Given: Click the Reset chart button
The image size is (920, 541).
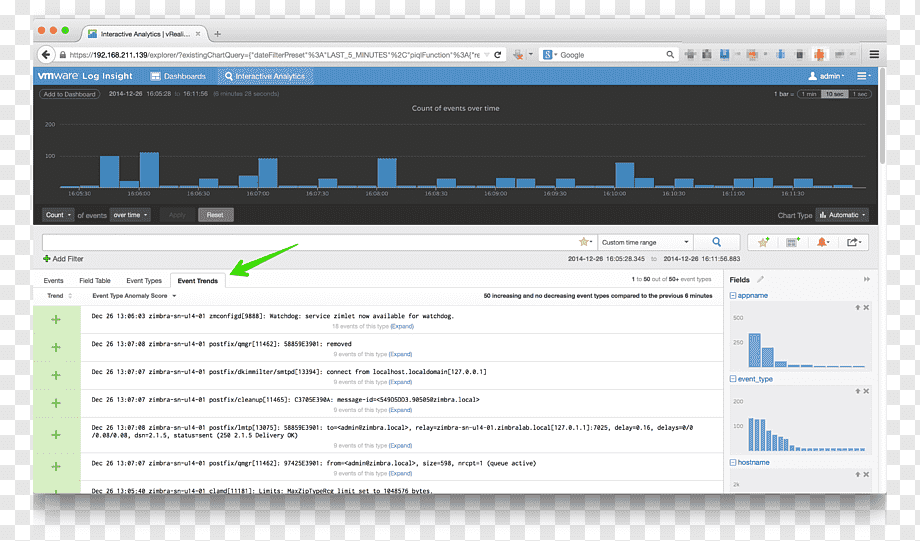Looking at the screenshot, I should (215, 215).
